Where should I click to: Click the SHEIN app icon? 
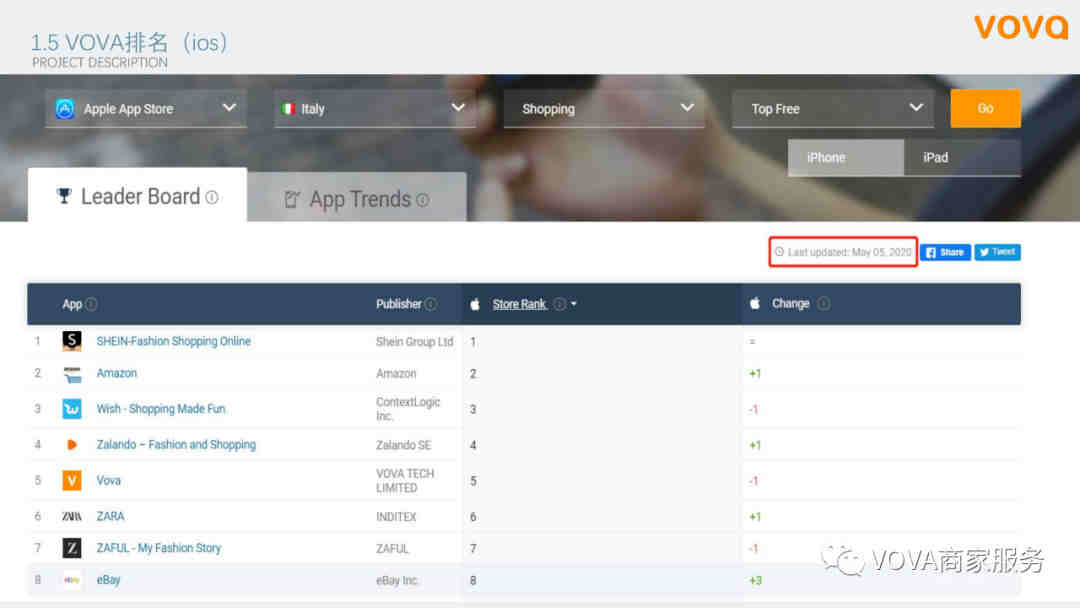coord(72,341)
